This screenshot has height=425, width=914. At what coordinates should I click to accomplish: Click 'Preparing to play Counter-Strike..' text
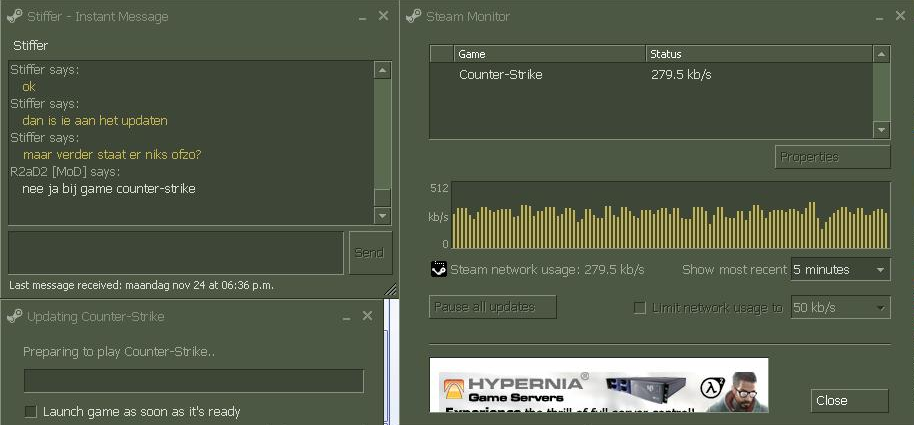119,352
